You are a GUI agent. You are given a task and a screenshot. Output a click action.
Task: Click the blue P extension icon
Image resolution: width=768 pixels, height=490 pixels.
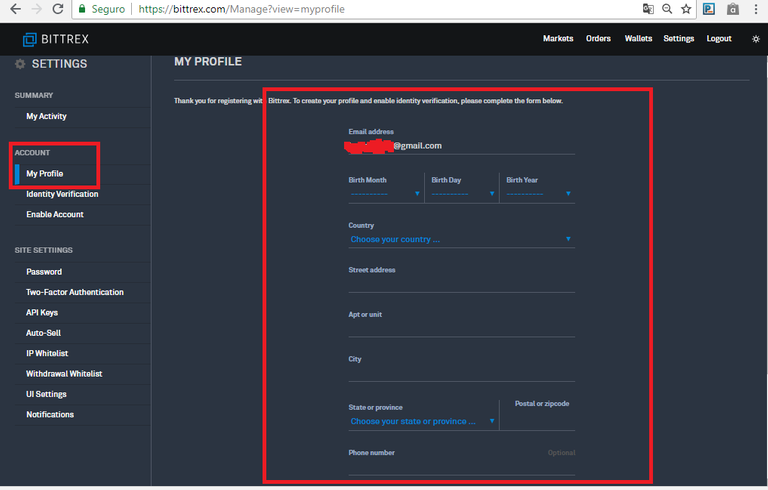coord(709,9)
